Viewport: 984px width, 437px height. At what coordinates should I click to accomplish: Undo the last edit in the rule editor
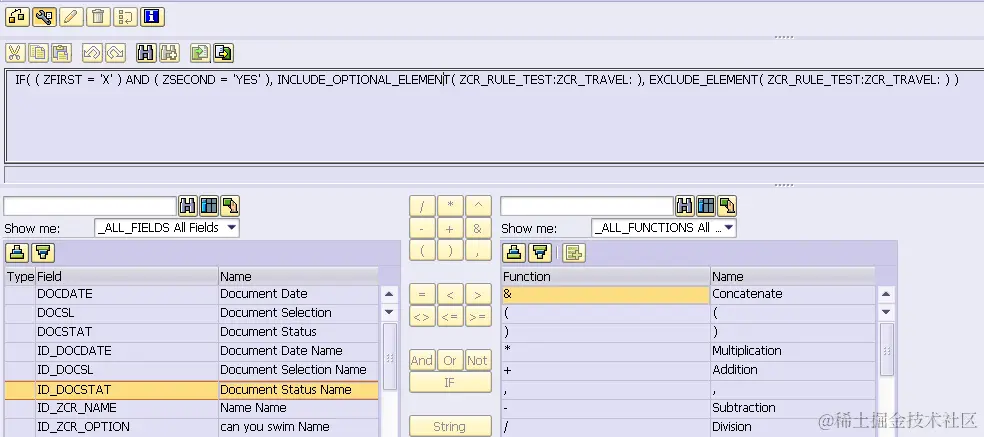pyautogui.click(x=92, y=53)
